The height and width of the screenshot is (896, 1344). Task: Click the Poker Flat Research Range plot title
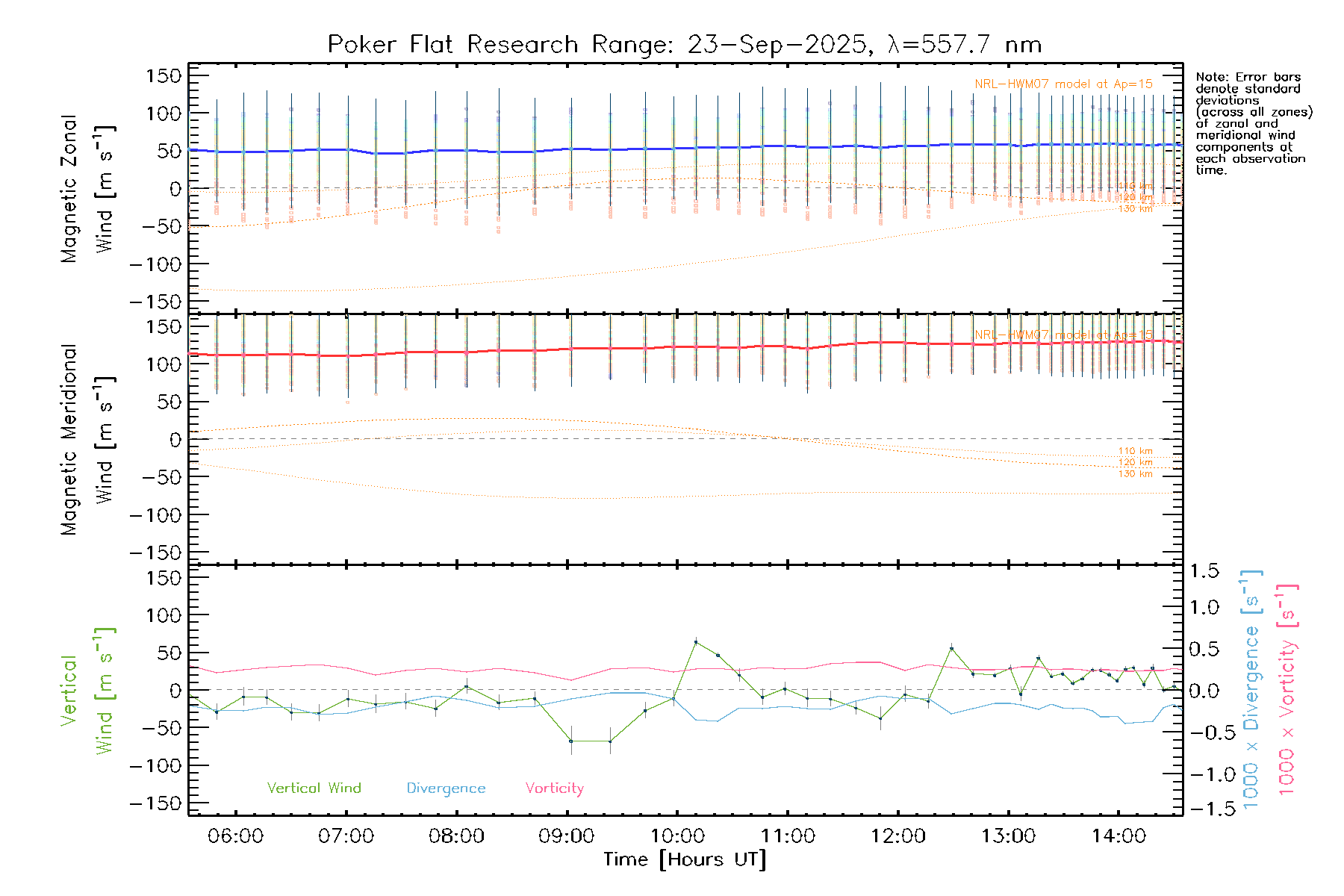tap(684, 45)
